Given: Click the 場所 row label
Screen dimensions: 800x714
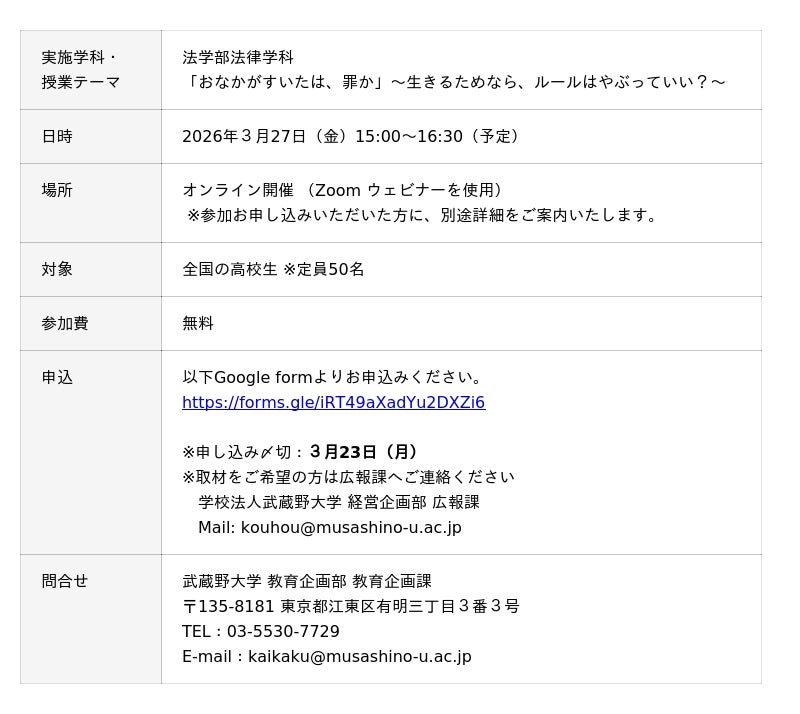Looking at the screenshot, I should 57,191.
